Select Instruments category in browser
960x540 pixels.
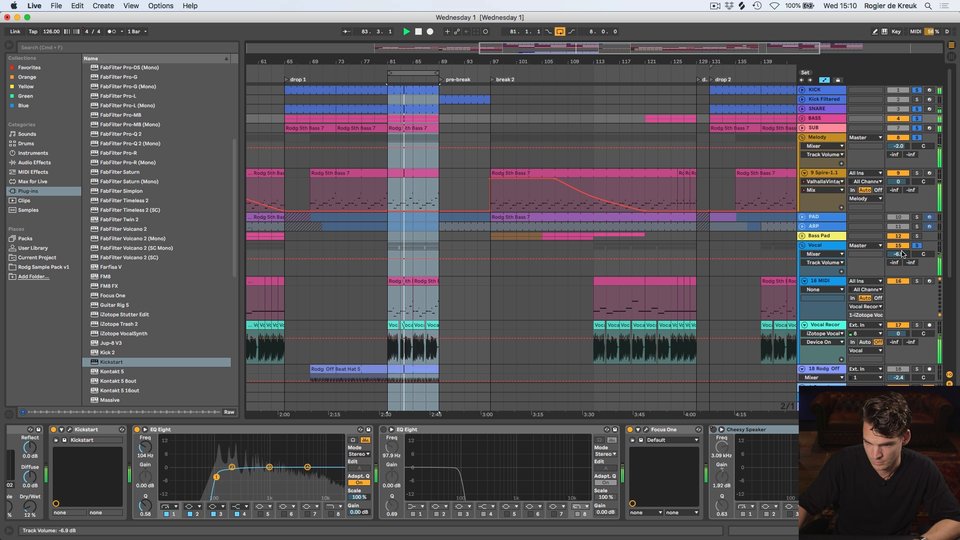[32, 153]
